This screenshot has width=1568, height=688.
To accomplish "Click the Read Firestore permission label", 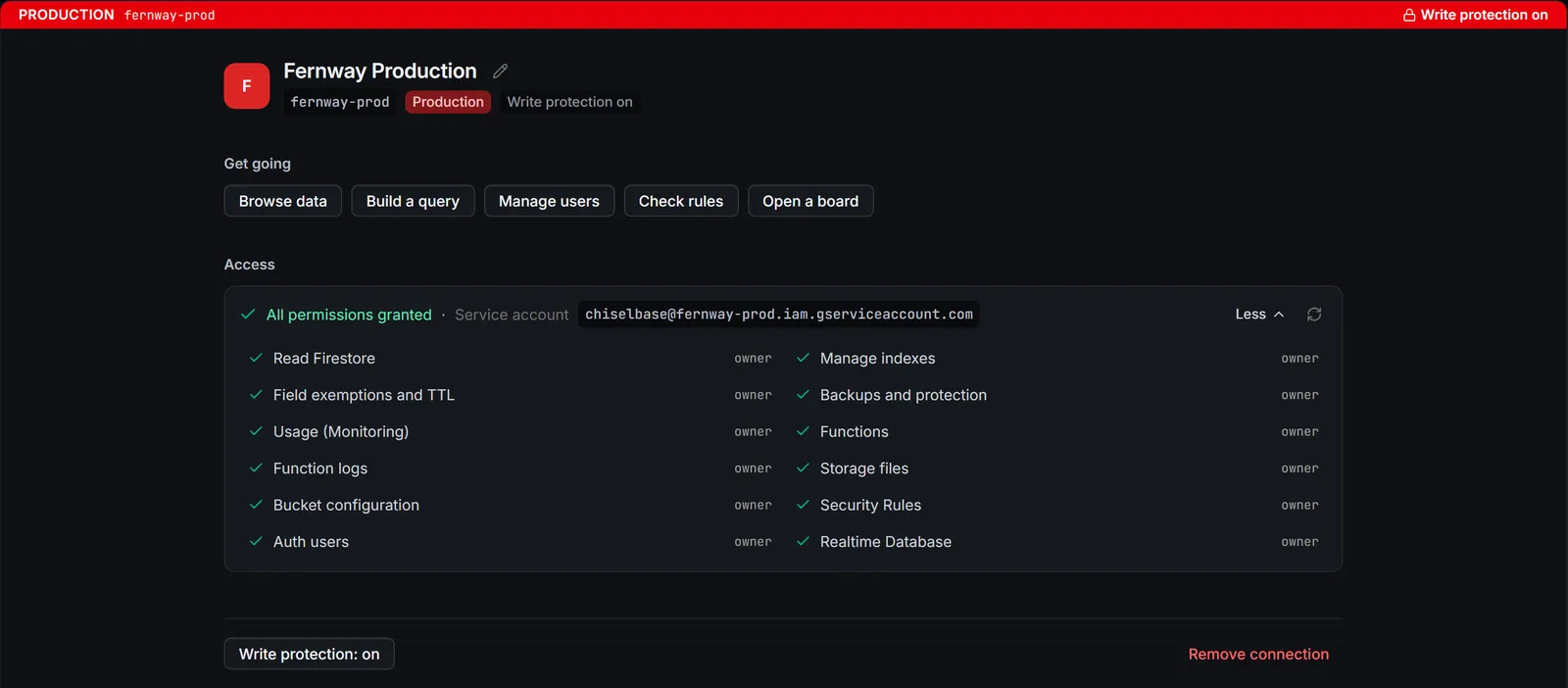I will point(324,359).
